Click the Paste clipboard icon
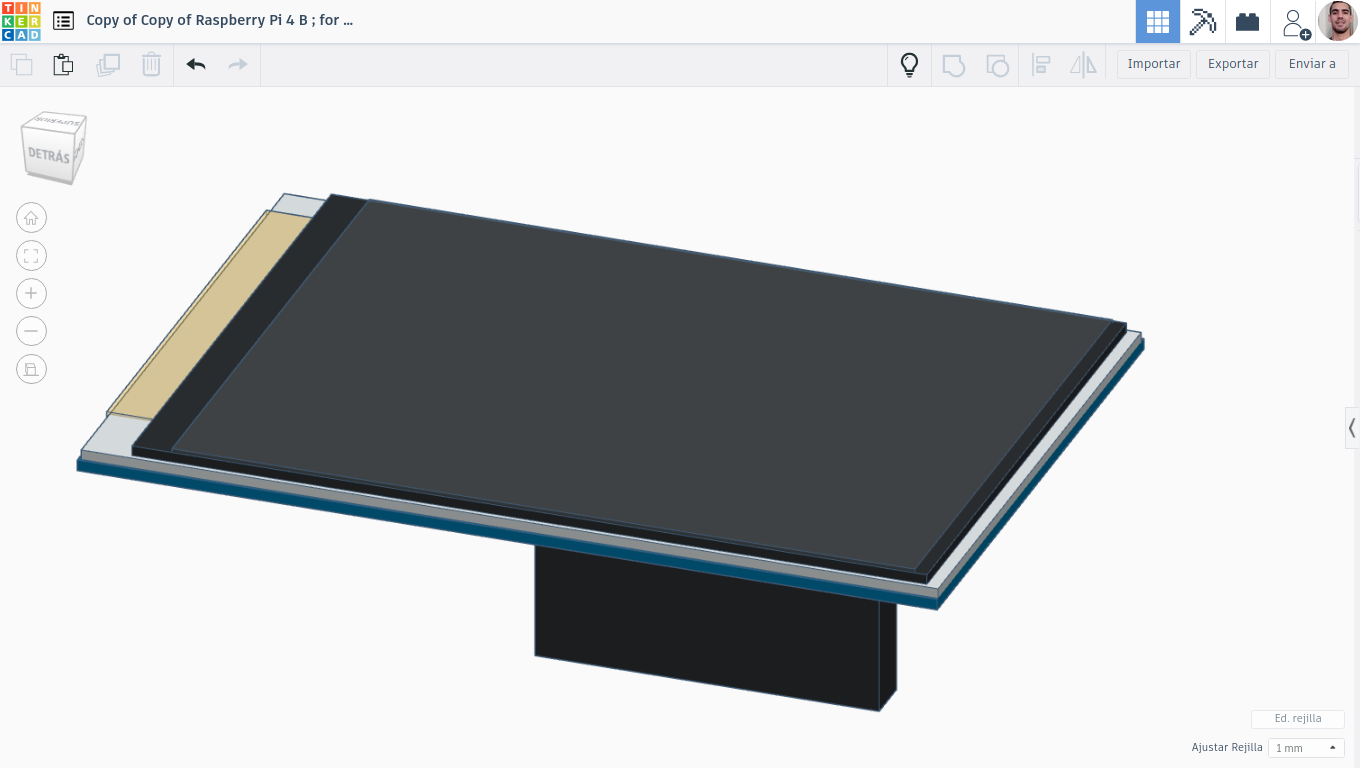Image resolution: width=1360 pixels, height=768 pixels. pyautogui.click(x=63, y=65)
